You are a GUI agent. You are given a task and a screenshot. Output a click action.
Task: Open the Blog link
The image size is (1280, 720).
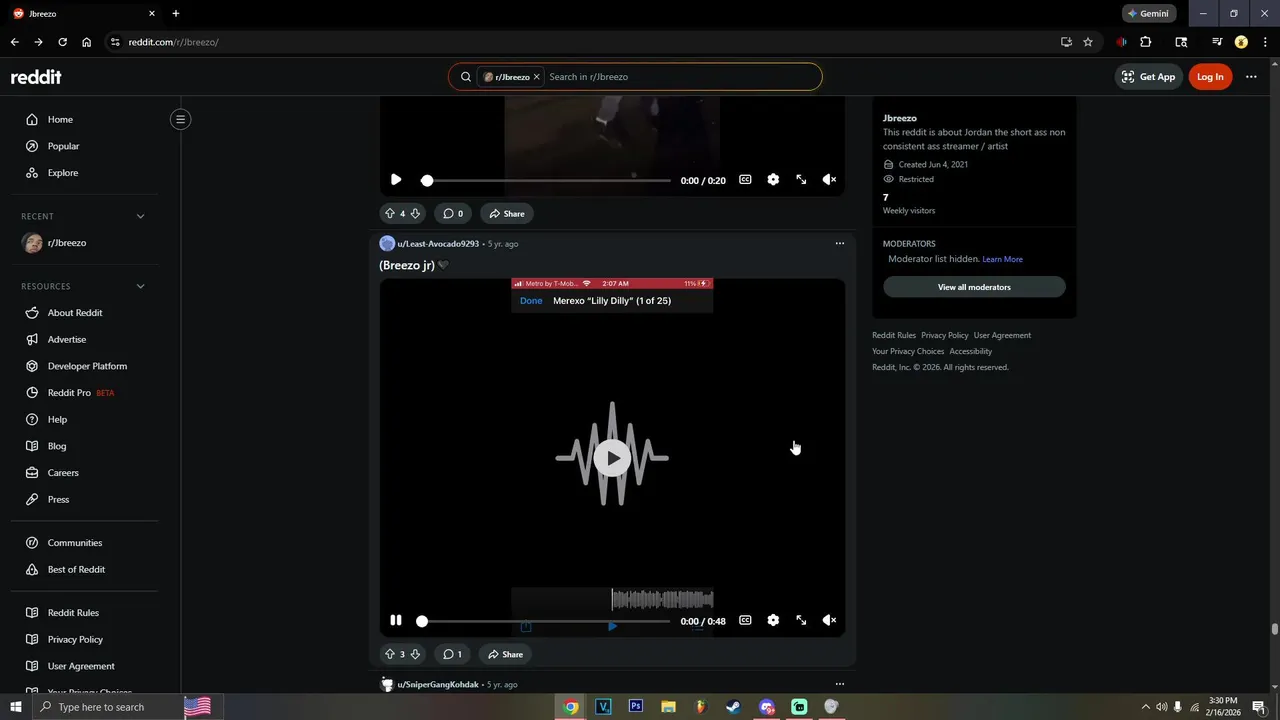(x=57, y=446)
